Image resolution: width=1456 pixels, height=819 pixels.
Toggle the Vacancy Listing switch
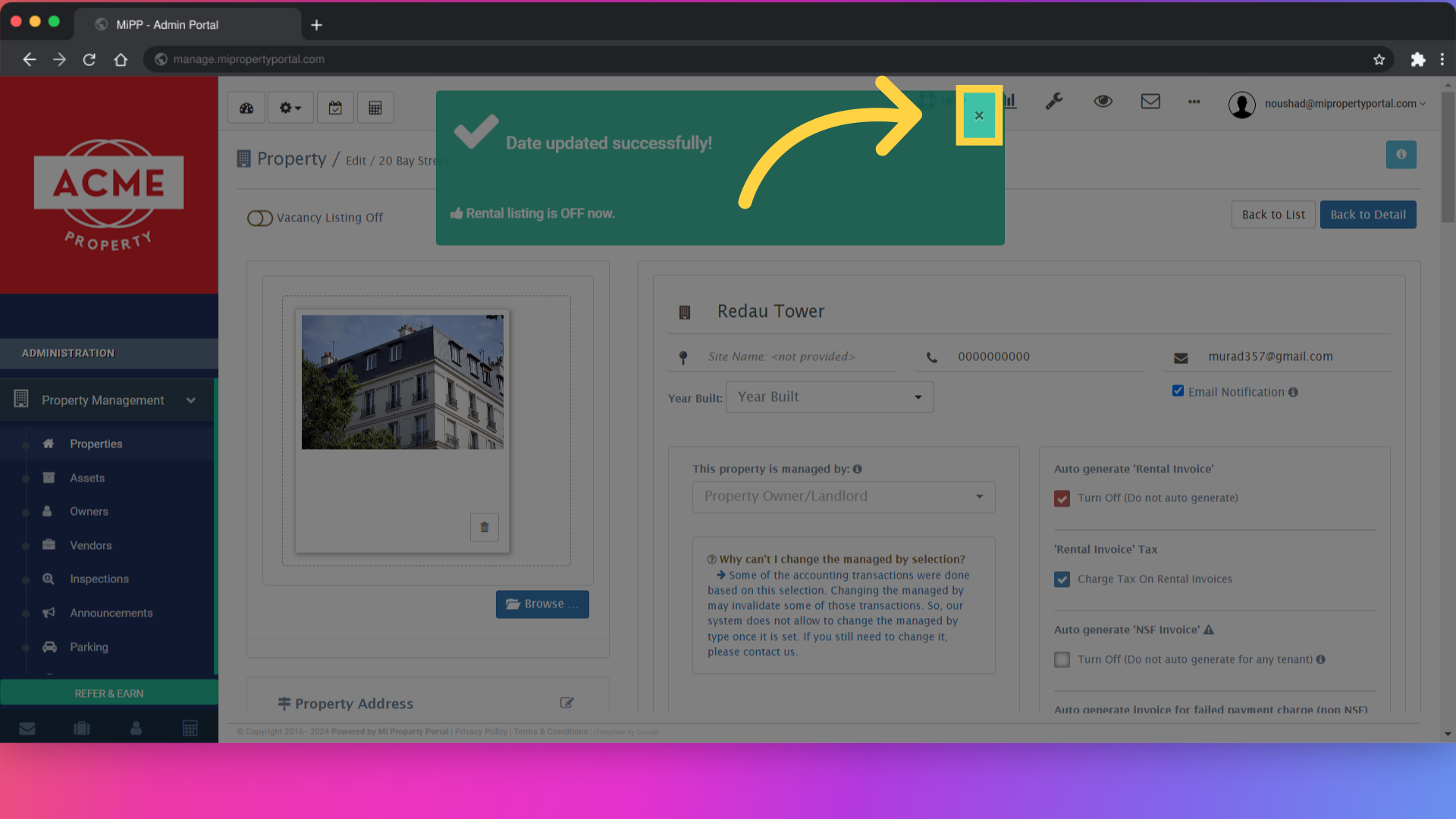(x=260, y=218)
